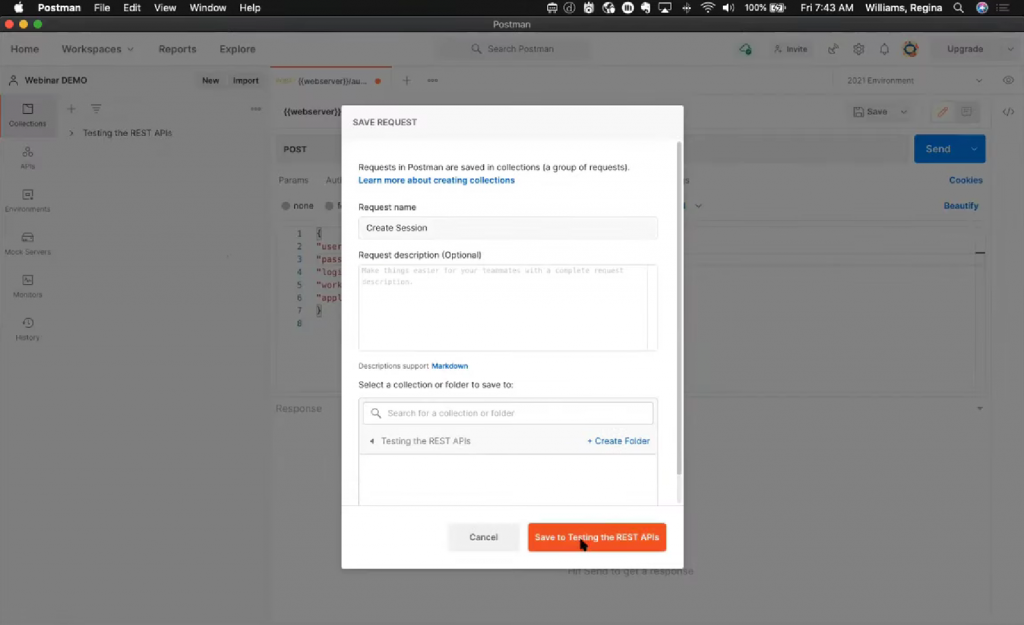Open the APIs sidebar panel
Screen dimensions: 1024x625
click(27, 157)
